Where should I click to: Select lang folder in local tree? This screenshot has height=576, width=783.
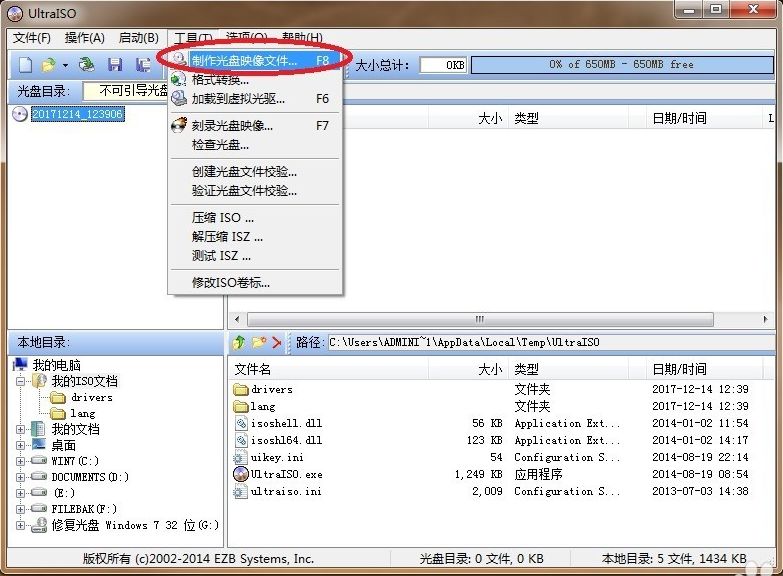click(x=82, y=414)
